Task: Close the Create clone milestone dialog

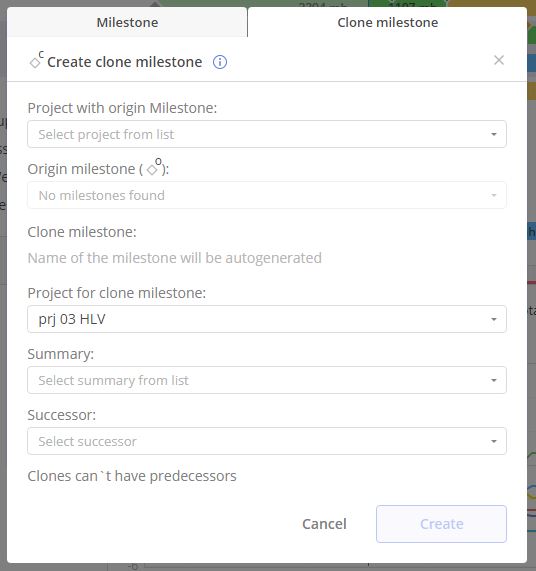Action: pyautogui.click(x=499, y=60)
